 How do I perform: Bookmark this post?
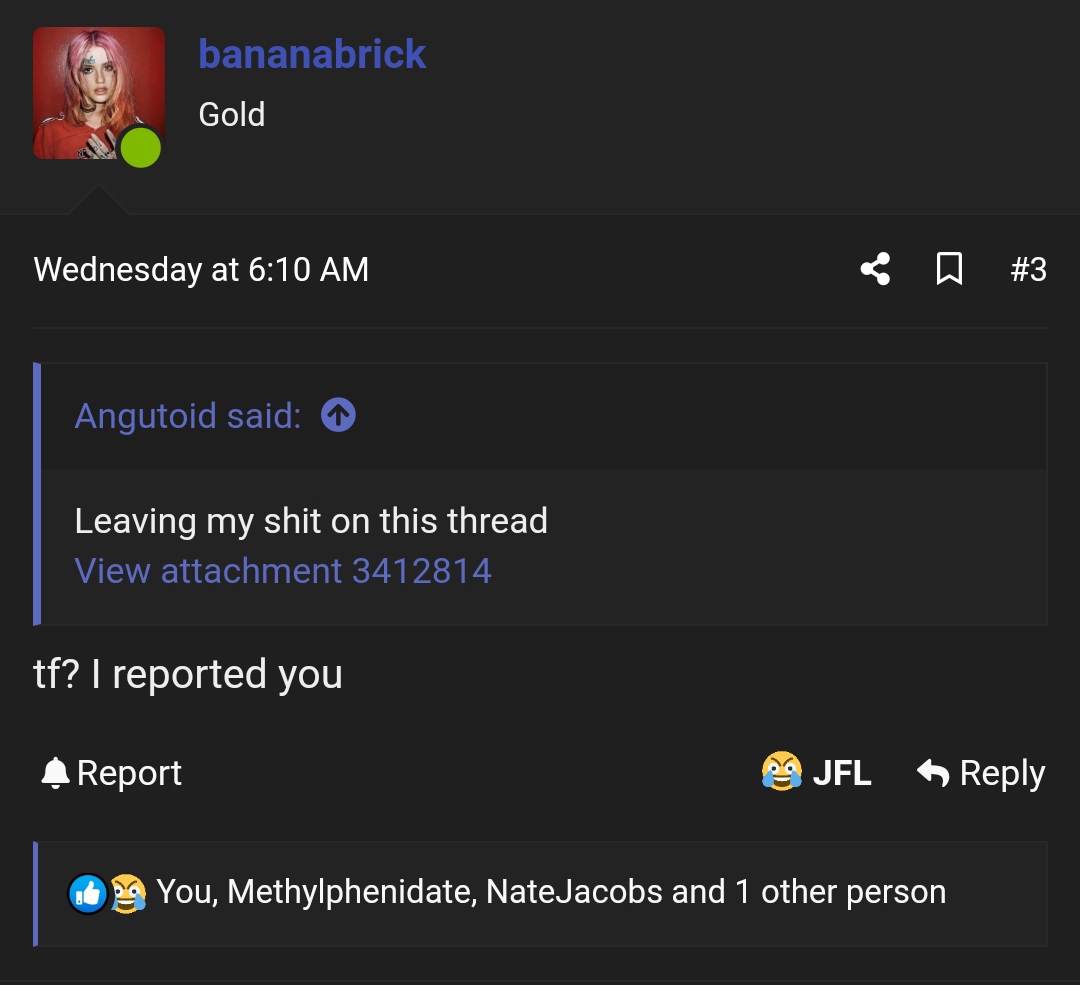(x=949, y=269)
